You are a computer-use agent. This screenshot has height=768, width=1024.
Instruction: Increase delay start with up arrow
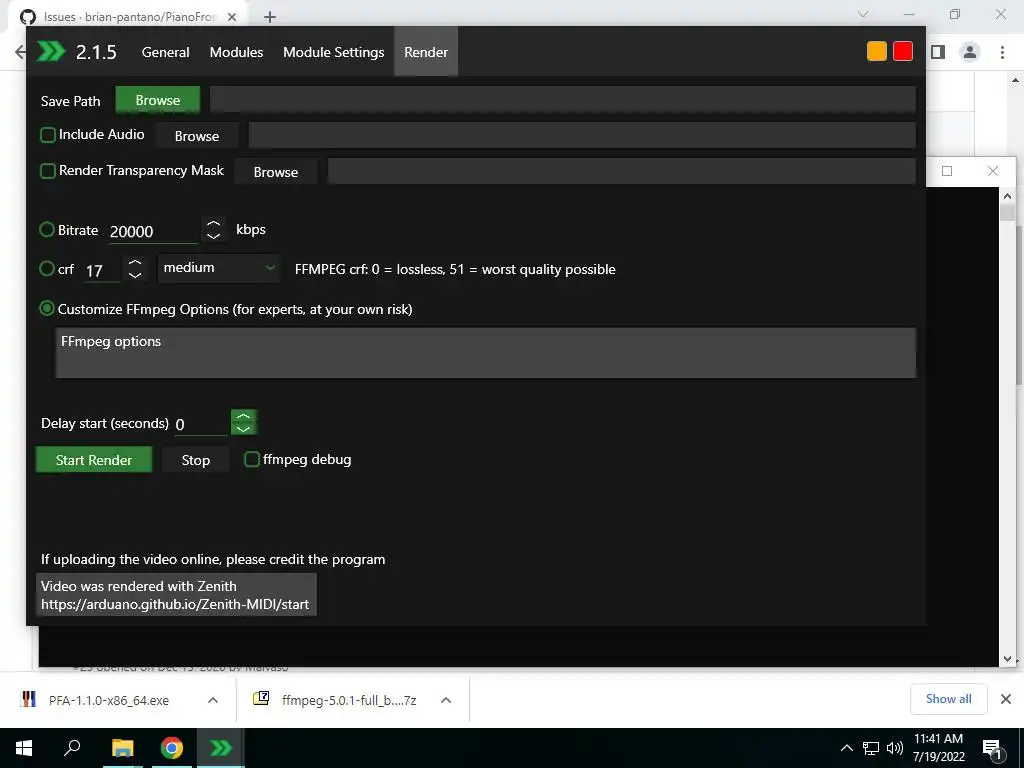coord(244,417)
